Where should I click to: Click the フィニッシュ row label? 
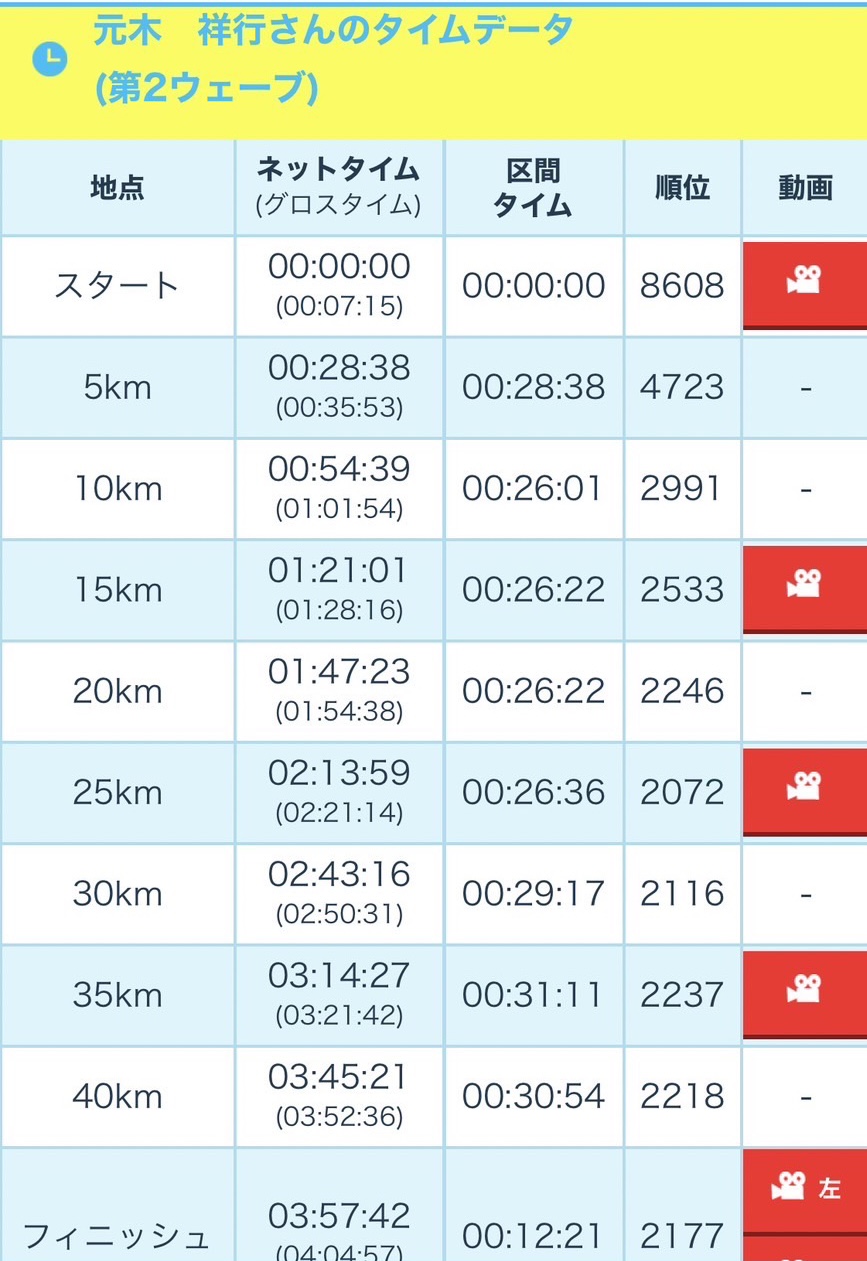click(117, 1236)
